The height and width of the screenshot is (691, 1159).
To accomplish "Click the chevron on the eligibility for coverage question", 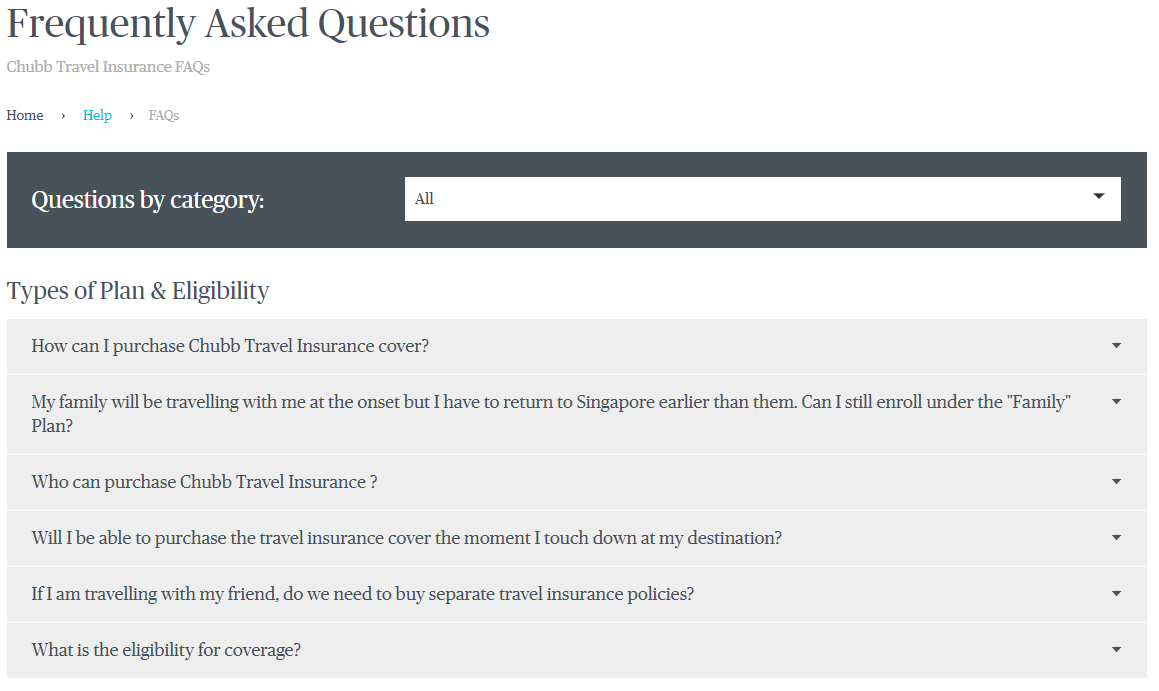I will [x=1115, y=649].
